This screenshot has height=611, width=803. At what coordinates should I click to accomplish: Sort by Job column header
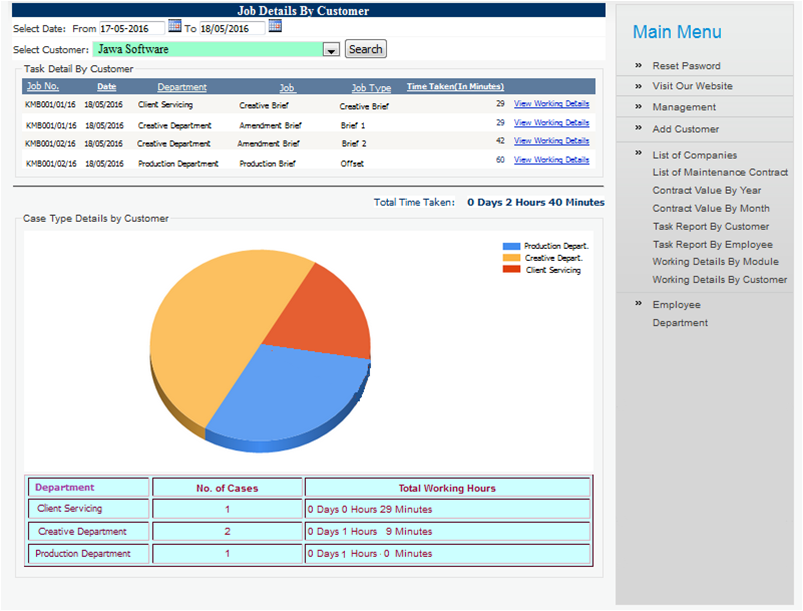click(287, 88)
